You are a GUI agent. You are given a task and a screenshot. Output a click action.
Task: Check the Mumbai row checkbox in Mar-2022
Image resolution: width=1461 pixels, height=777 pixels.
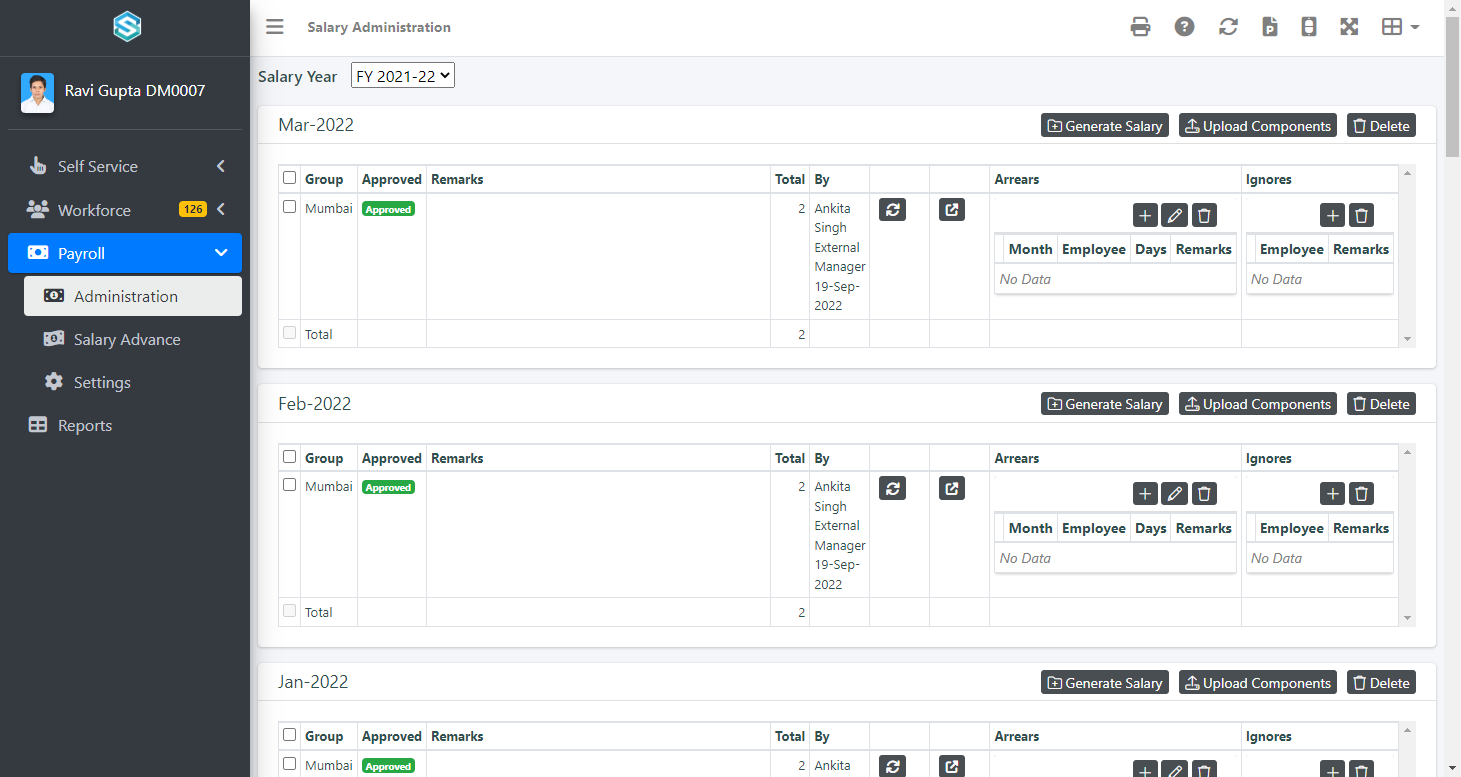(x=290, y=207)
